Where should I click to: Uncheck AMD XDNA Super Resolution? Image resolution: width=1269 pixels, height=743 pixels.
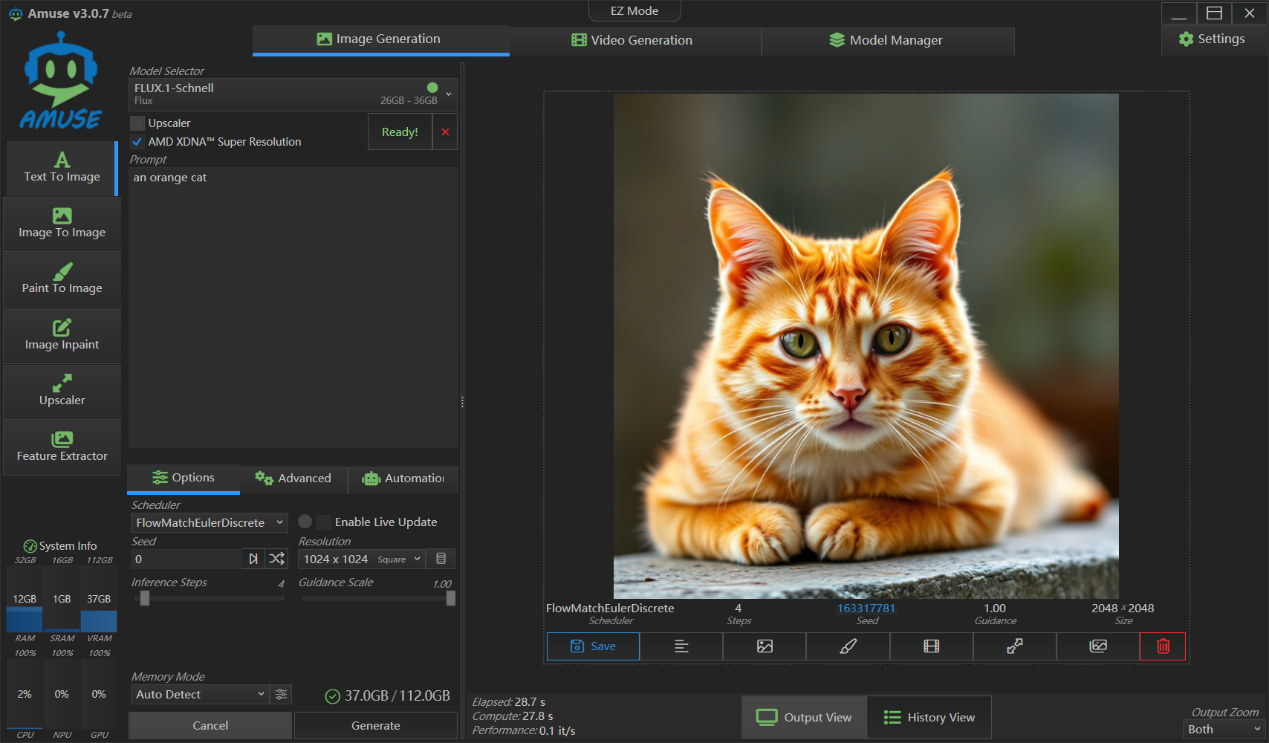(x=138, y=142)
